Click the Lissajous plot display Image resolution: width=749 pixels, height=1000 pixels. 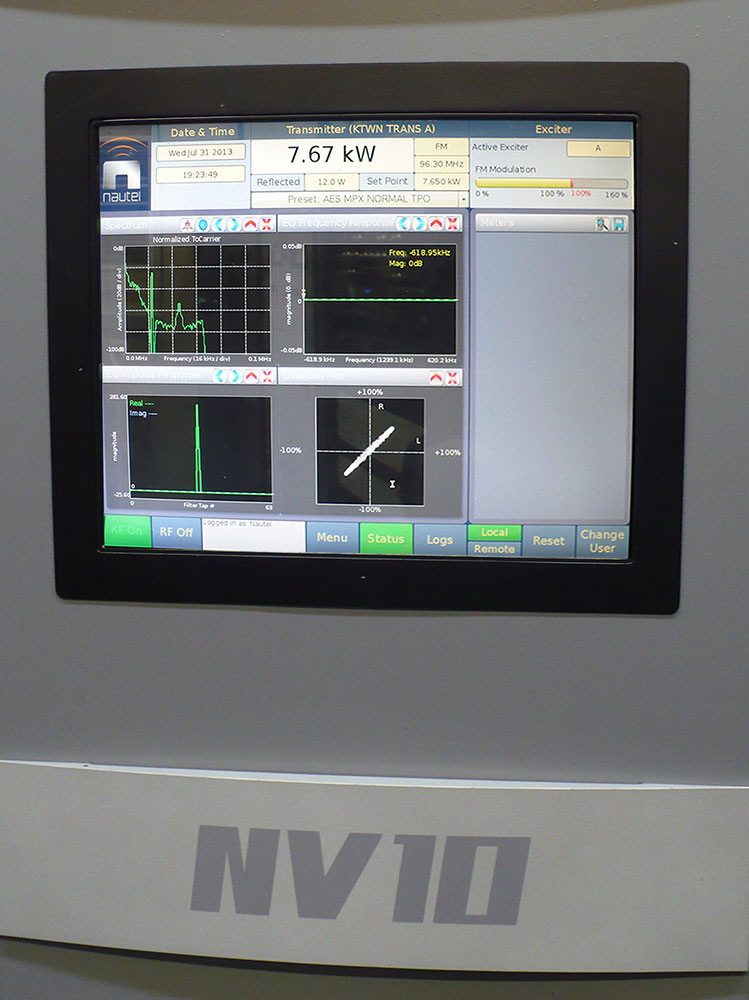(370, 451)
